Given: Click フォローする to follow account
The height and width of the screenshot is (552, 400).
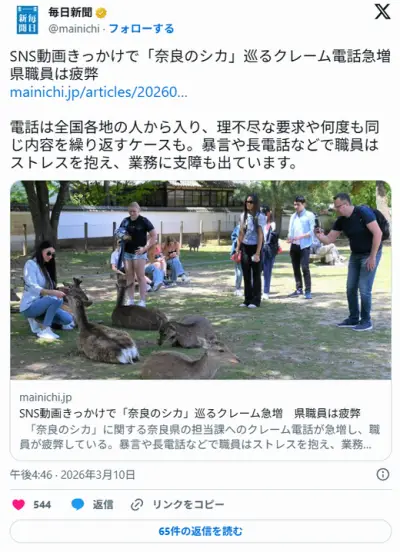Looking at the screenshot, I should (x=142, y=29).
